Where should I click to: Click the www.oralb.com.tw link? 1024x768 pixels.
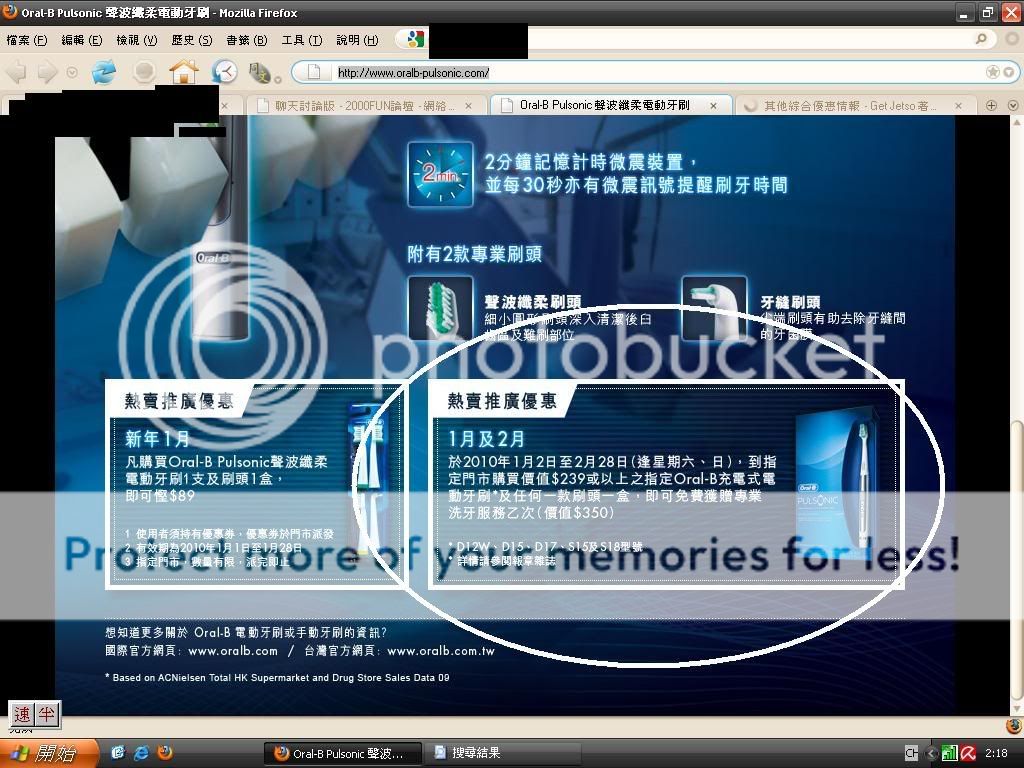click(441, 651)
